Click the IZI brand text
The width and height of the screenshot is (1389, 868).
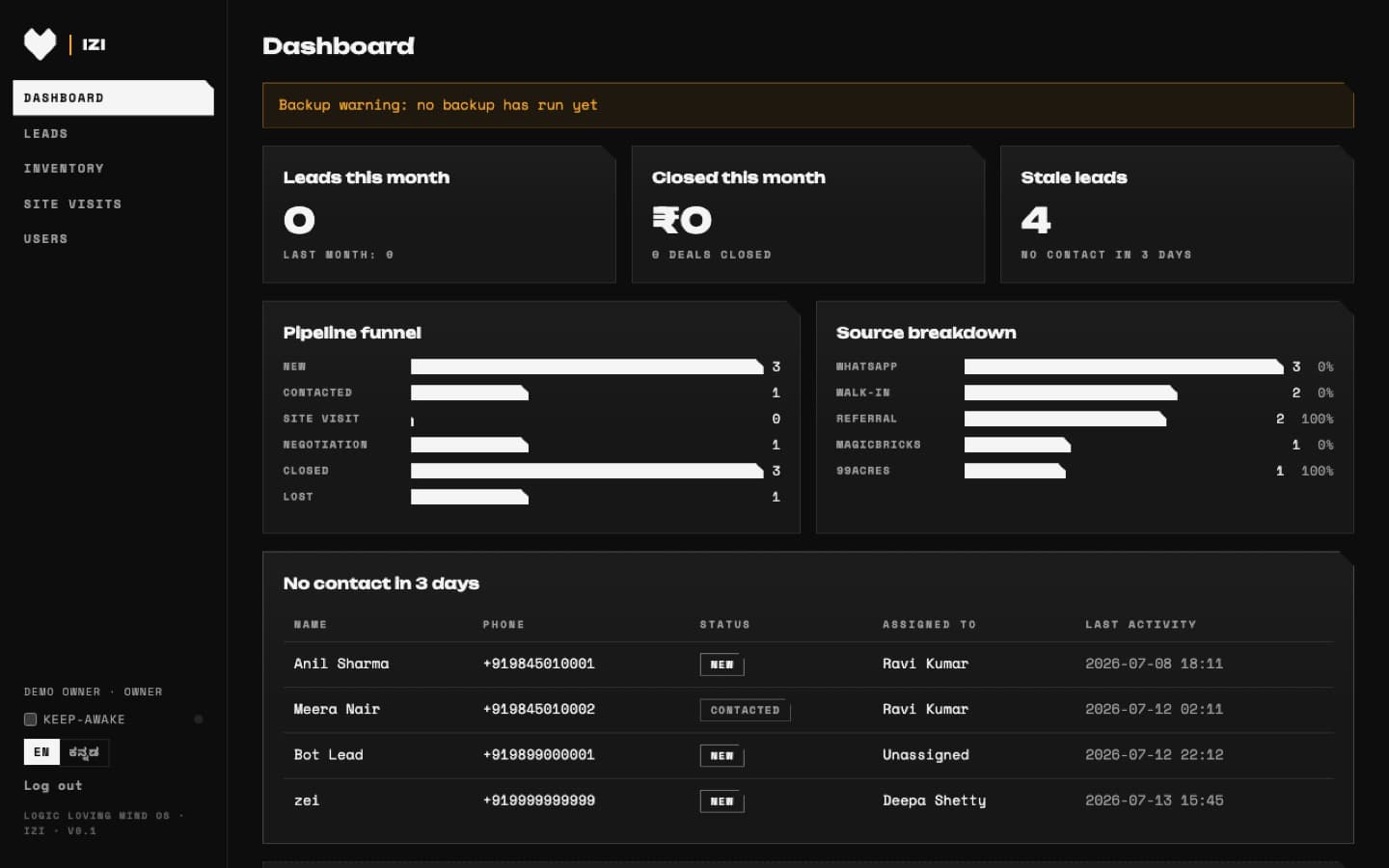click(x=94, y=44)
